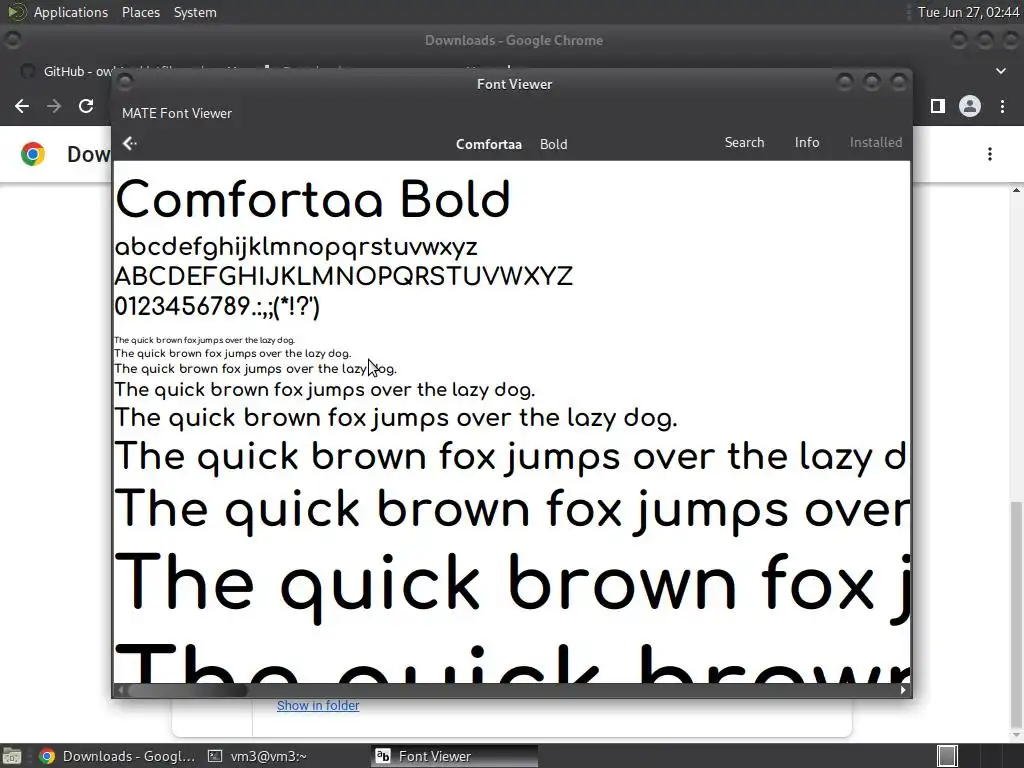Expand Chrome tab search chevron
This screenshot has height=768, width=1024.
[1000, 71]
